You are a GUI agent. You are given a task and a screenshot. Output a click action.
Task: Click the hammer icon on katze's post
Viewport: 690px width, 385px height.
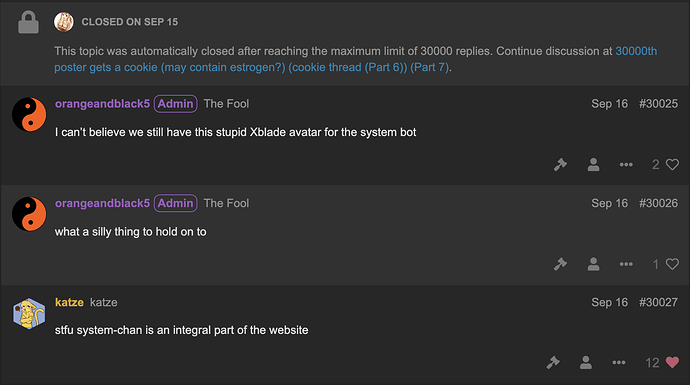point(553,363)
